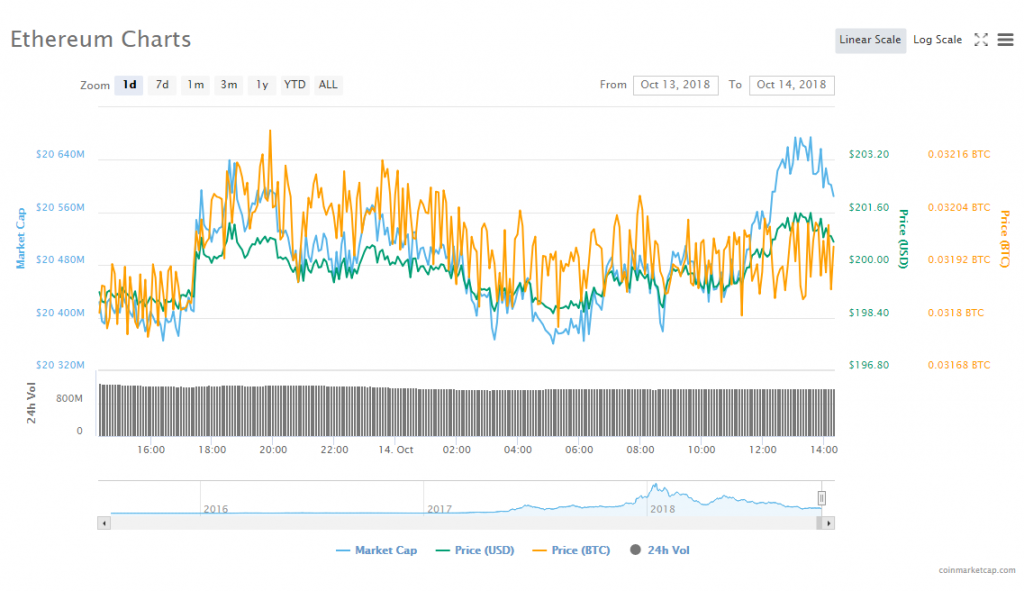Toggle the Market Cap series in legend
Screen dimensions: 1024x591
coord(377,550)
